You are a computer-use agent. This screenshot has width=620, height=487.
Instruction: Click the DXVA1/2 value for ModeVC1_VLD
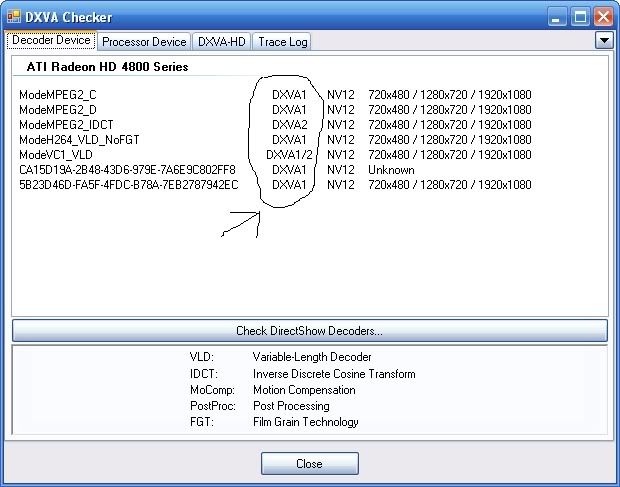pyautogui.click(x=289, y=155)
